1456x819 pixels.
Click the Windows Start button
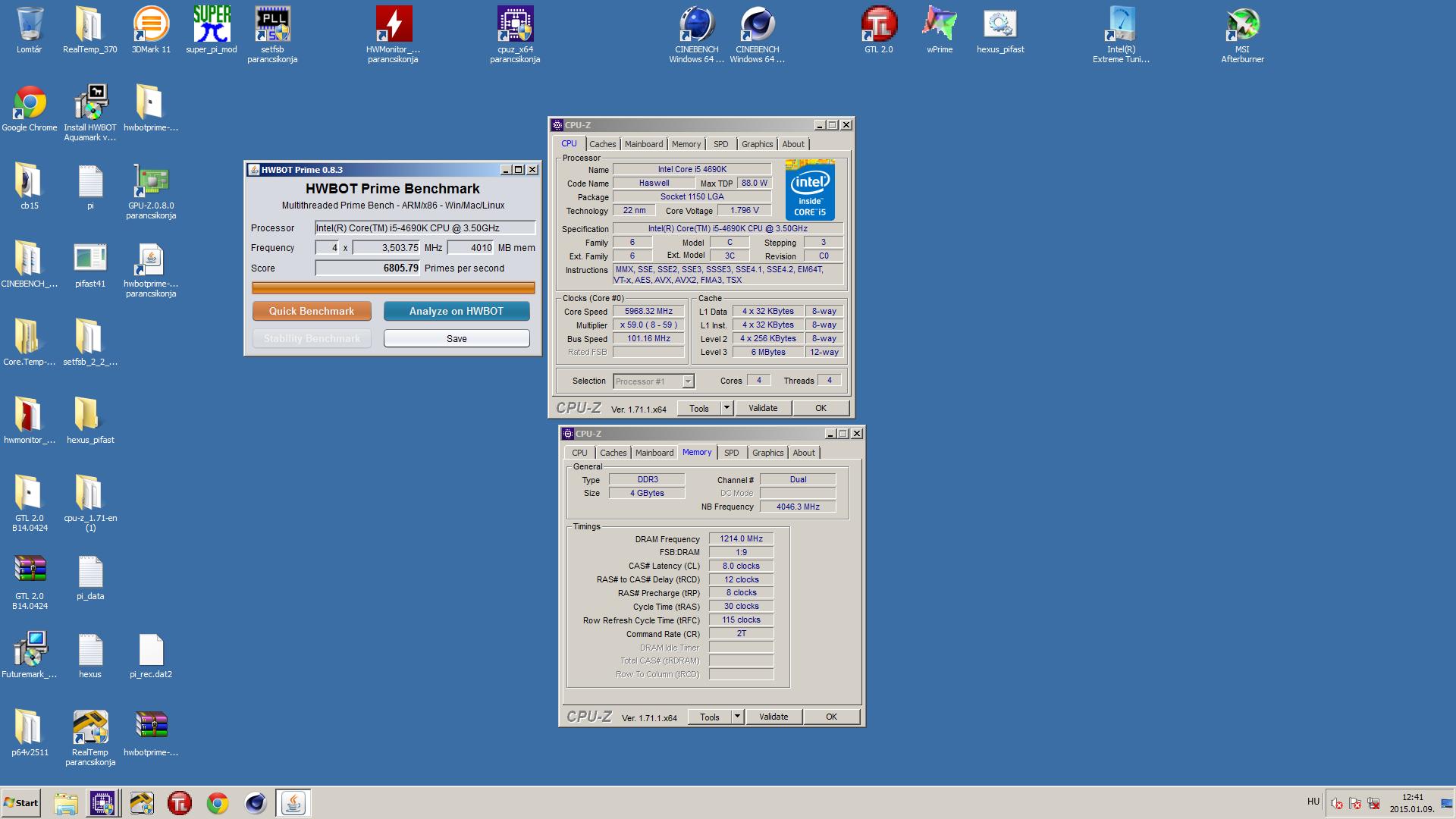[20, 803]
